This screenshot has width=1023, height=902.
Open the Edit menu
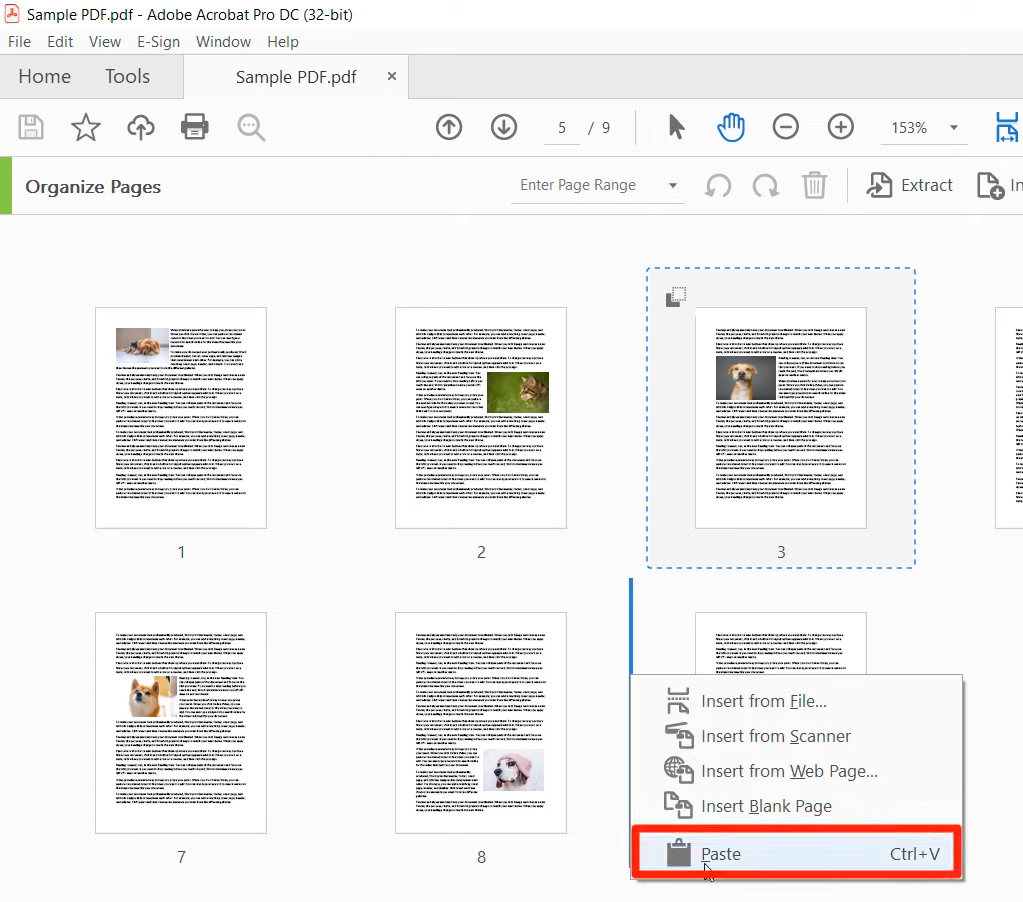pyautogui.click(x=59, y=42)
